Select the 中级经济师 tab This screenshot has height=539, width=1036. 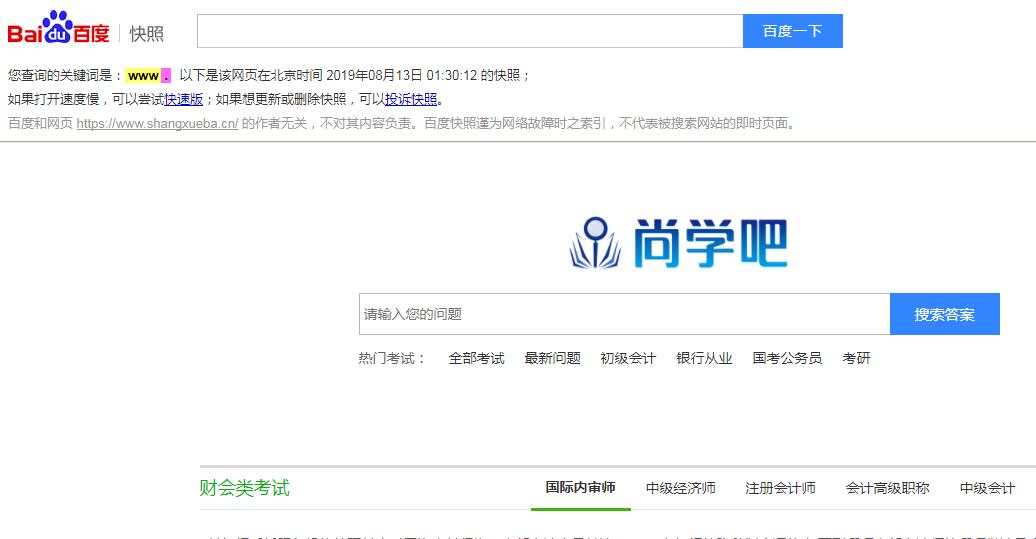pos(681,488)
